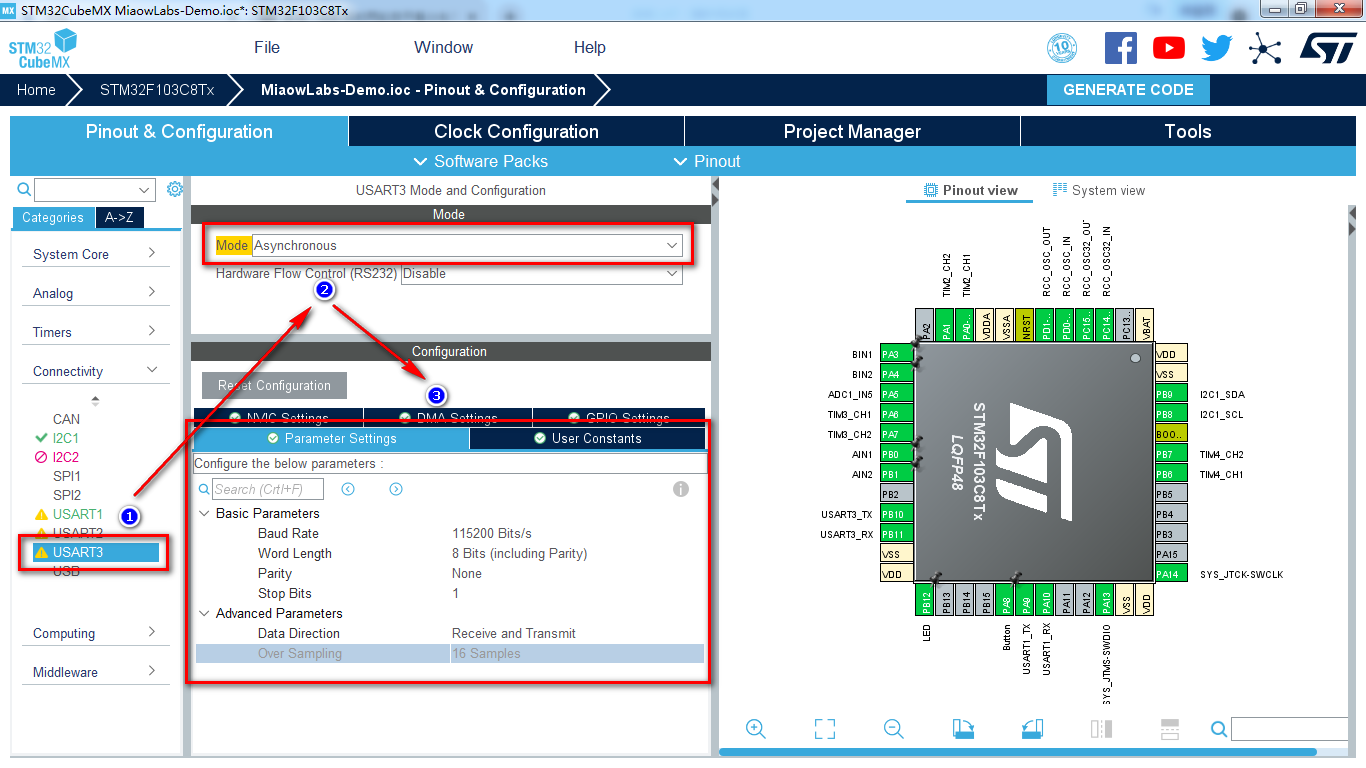Screen dimensions: 1366x768
Task: Click the 10-year anniversary badge
Action: [x=1063, y=48]
